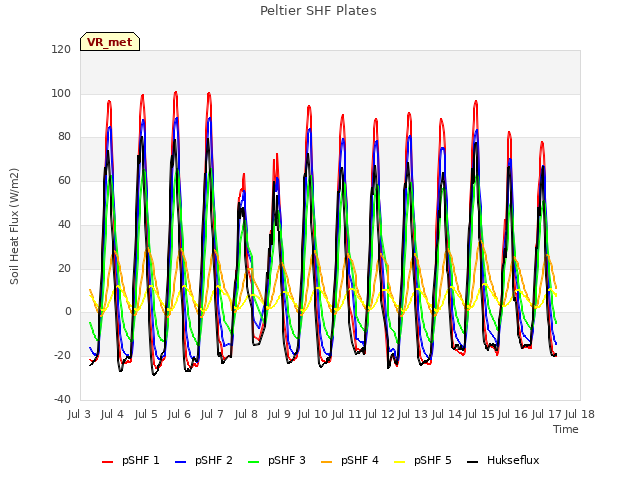Image resolution: width=640 pixels, height=480 pixels.
Task: Click the Jul 3 x-axis tick label
Action: click(79, 414)
